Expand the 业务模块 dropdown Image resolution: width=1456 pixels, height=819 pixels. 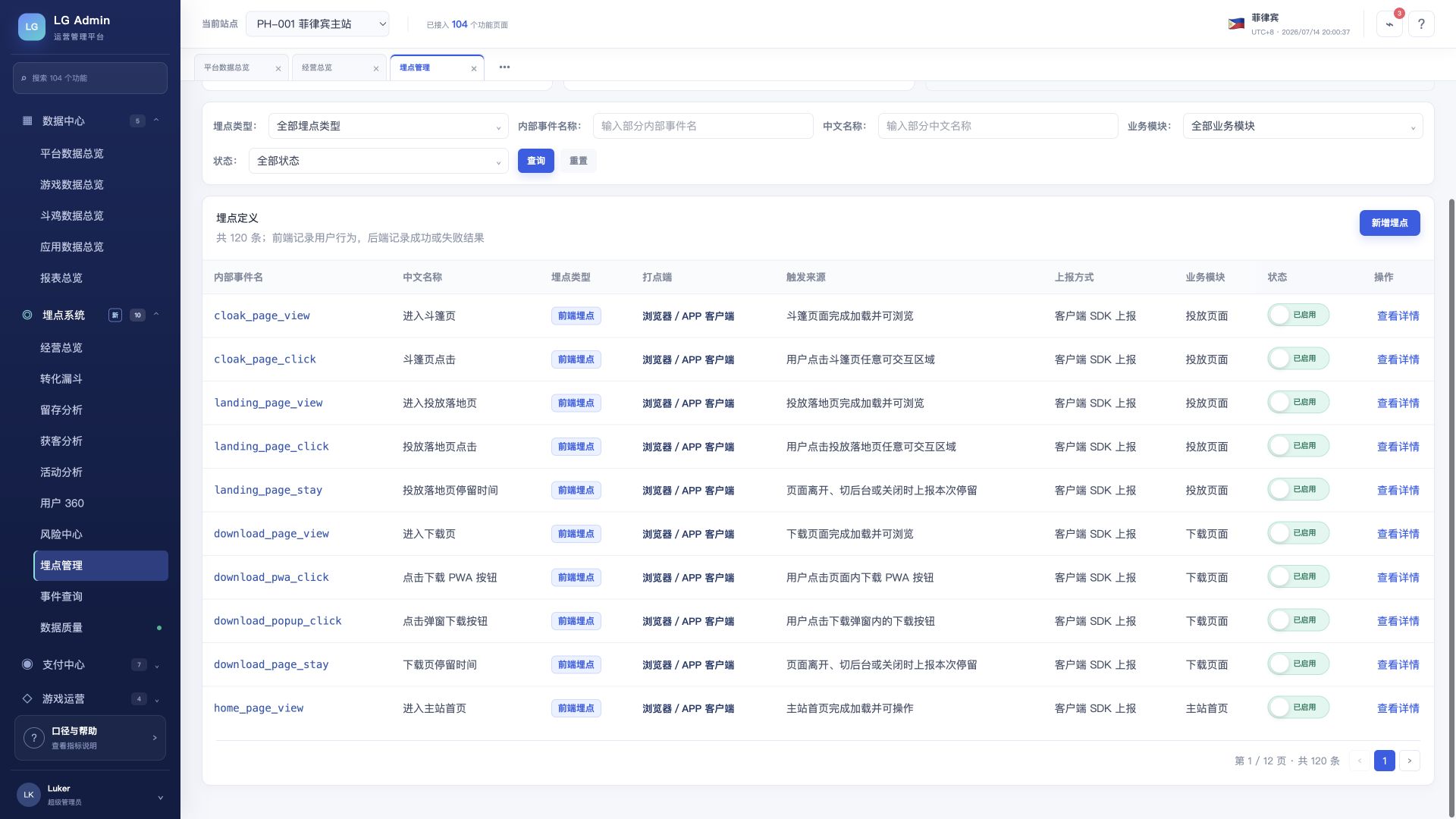(1302, 126)
